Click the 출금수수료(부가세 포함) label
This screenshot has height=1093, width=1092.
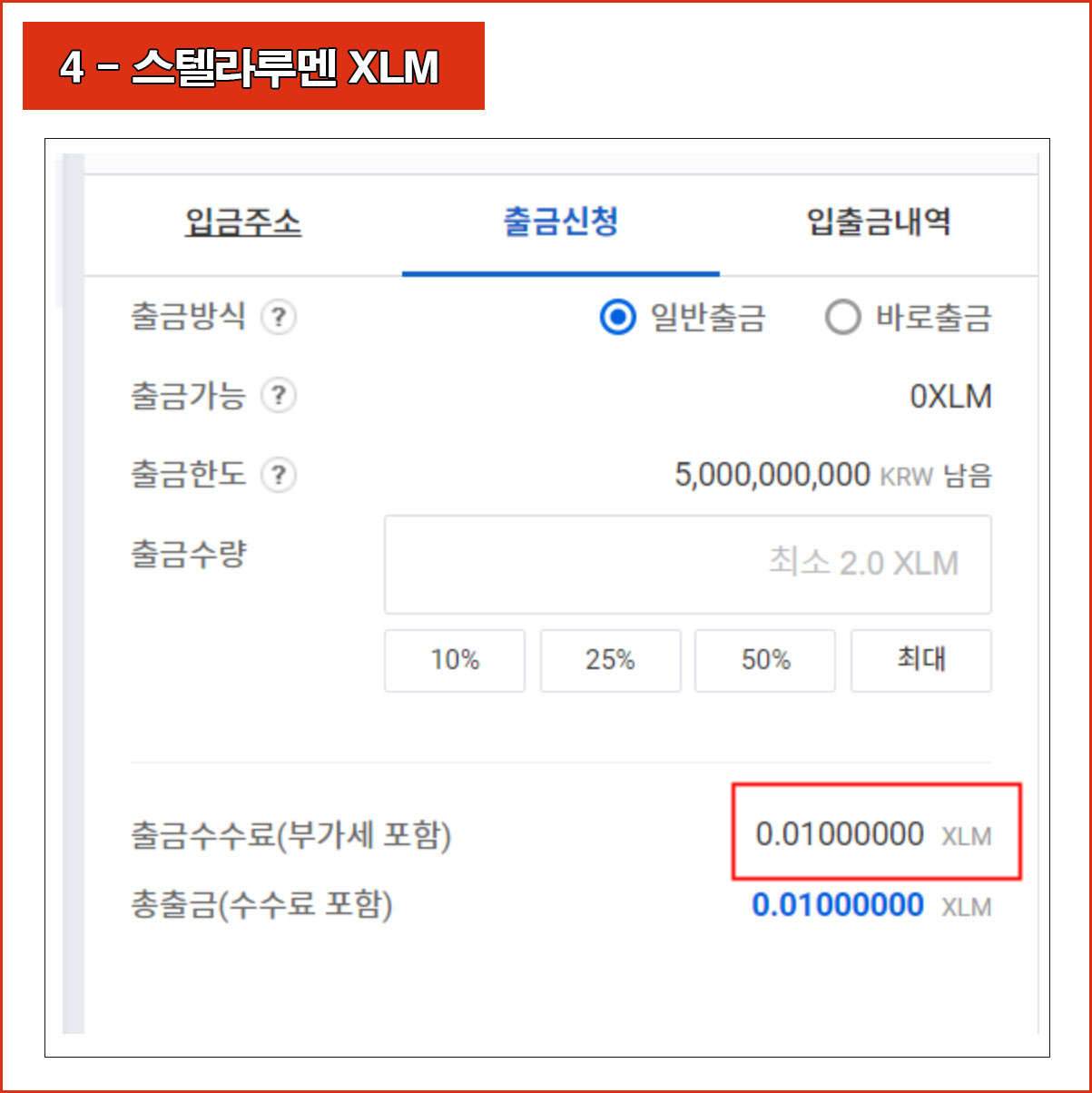point(290,835)
